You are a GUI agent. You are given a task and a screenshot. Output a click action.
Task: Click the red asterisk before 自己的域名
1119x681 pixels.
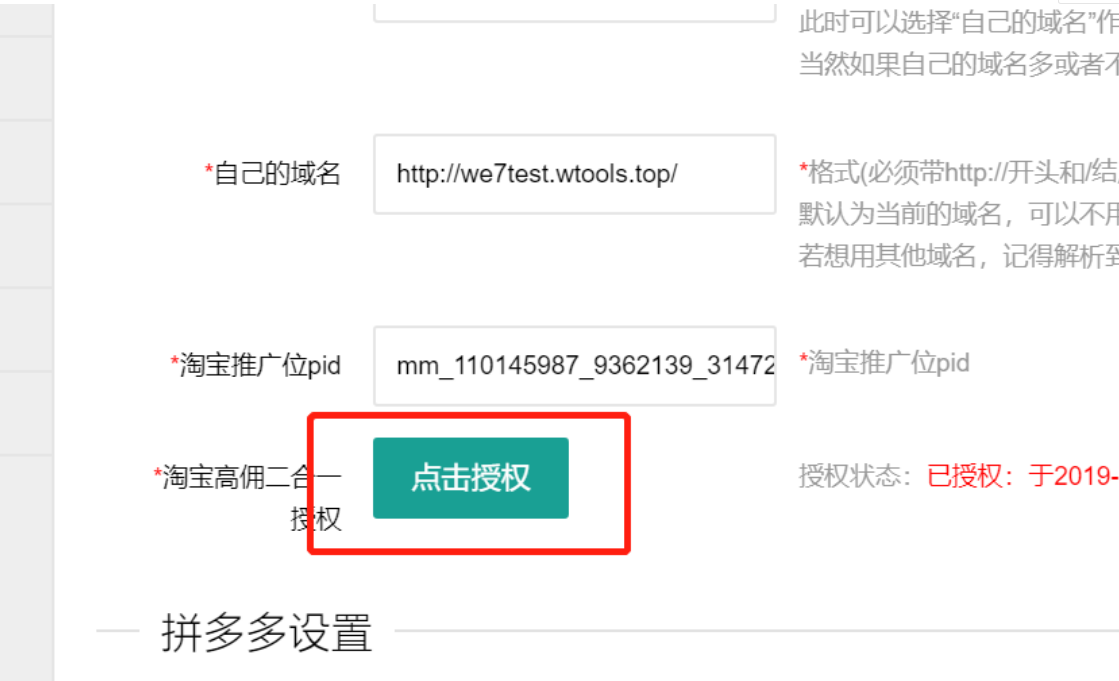pyautogui.click(x=209, y=170)
